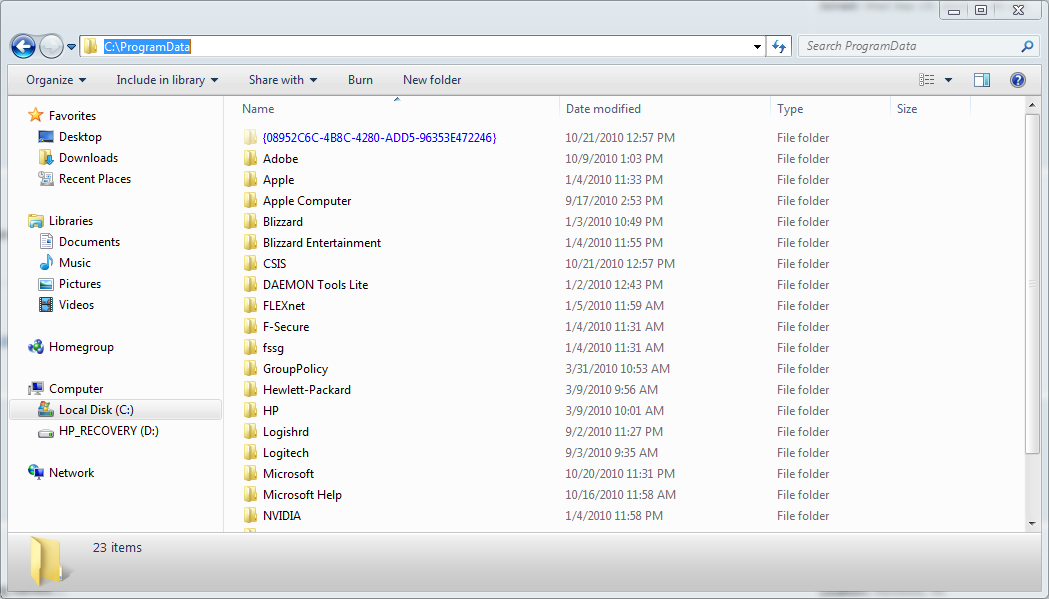
Task: Click the Homegroup icon
Action: [x=35, y=347]
